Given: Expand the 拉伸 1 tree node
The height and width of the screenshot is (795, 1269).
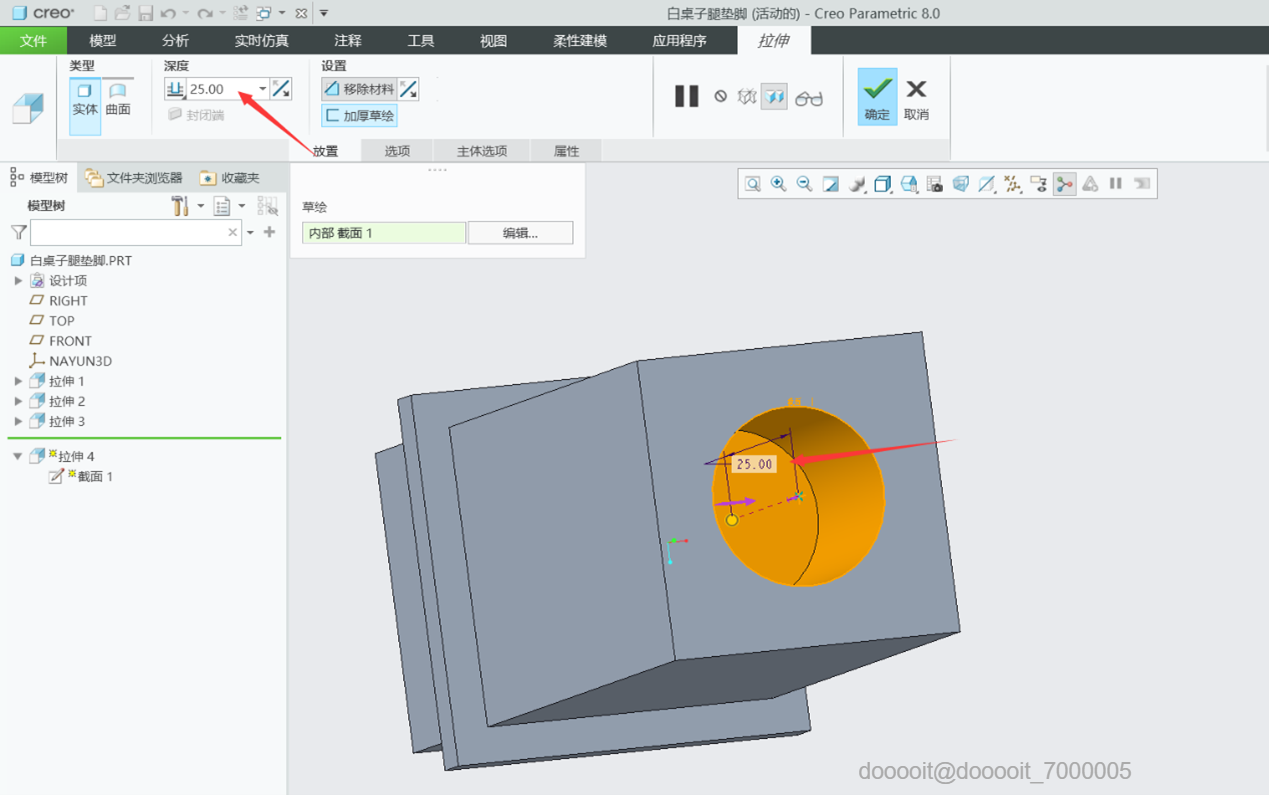Looking at the screenshot, I should pos(18,381).
